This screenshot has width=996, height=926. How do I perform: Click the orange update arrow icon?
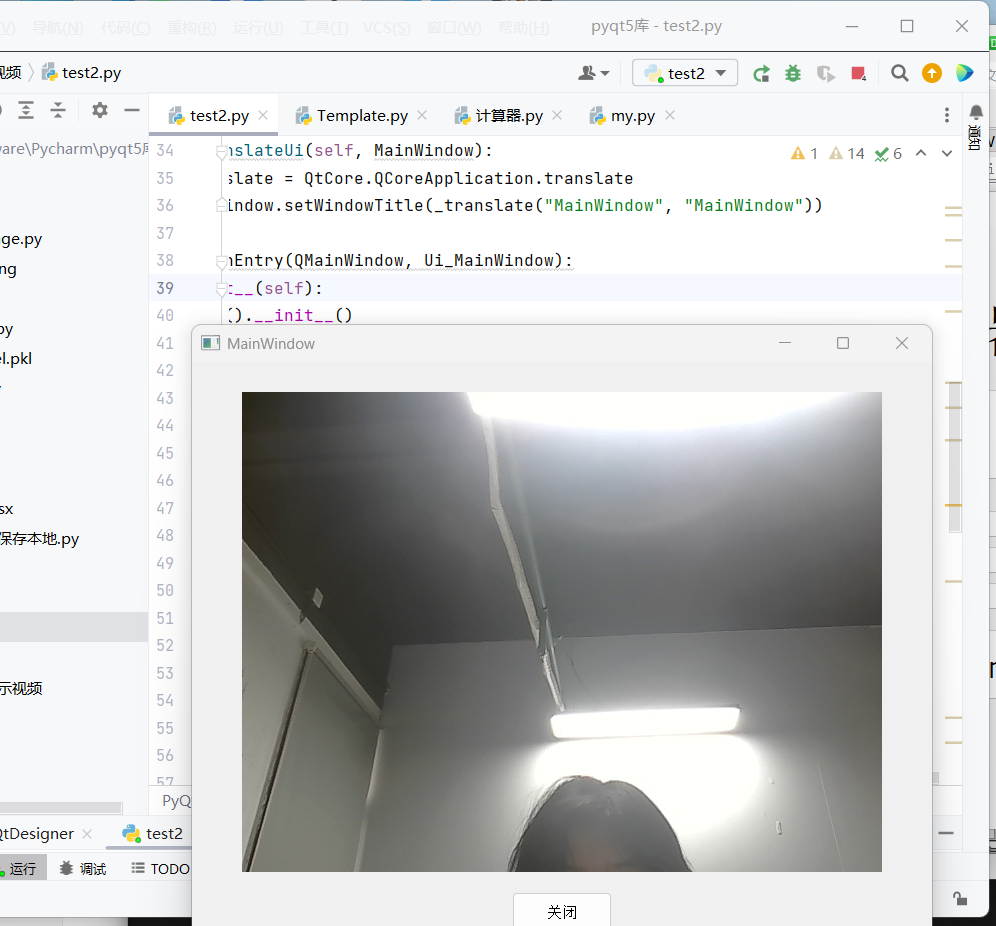pos(932,73)
